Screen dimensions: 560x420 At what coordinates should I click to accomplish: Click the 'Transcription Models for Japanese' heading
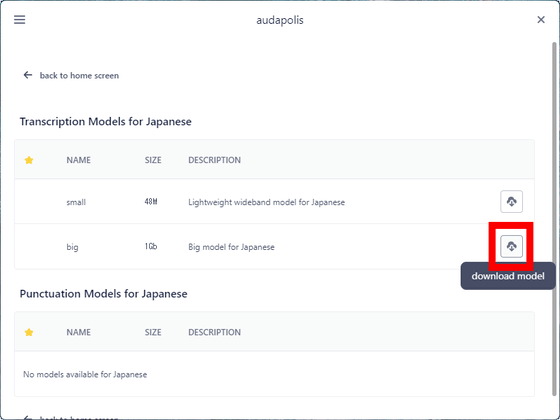(x=106, y=121)
